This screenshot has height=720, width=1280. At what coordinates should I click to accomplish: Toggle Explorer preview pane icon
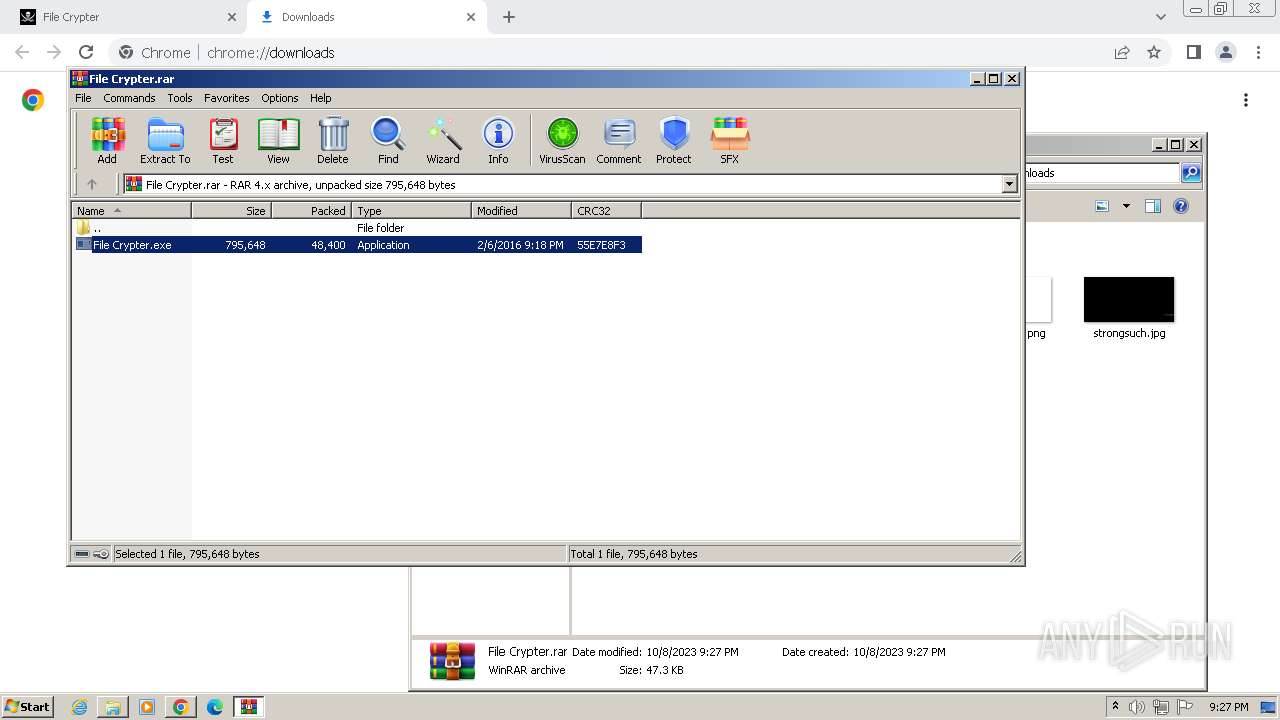(1153, 206)
